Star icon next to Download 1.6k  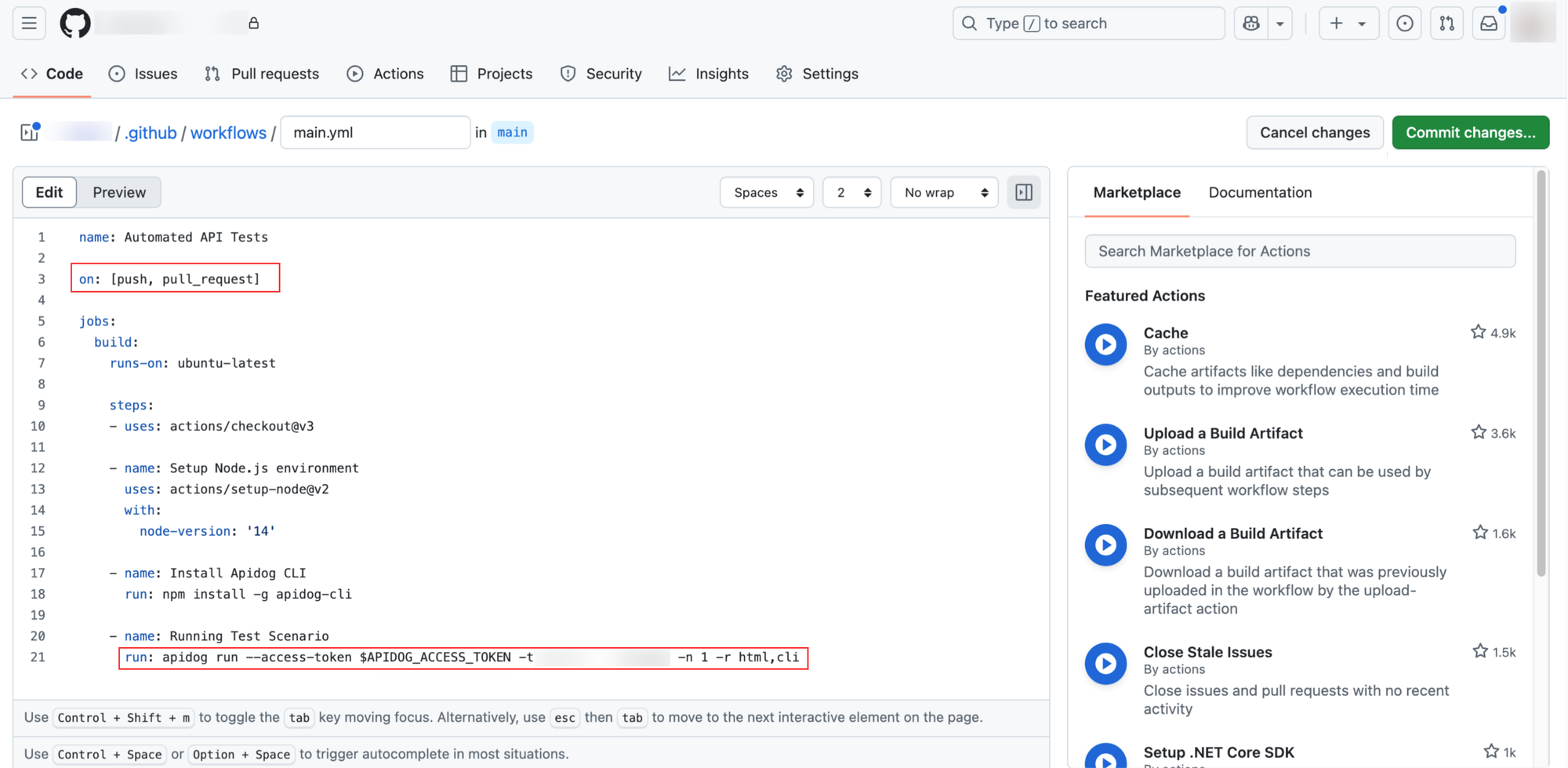pos(1480,533)
